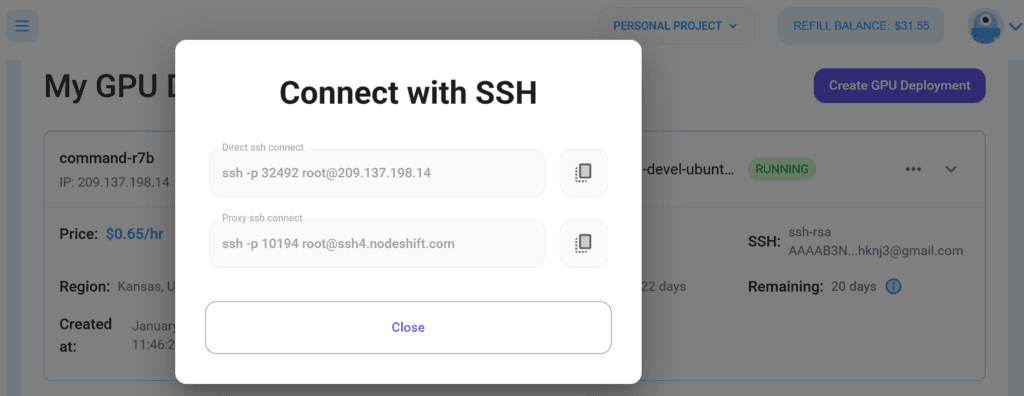Screen dimensions: 1024x396
Task: Click the Proxy ssh connect field
Action: (377, 243)
